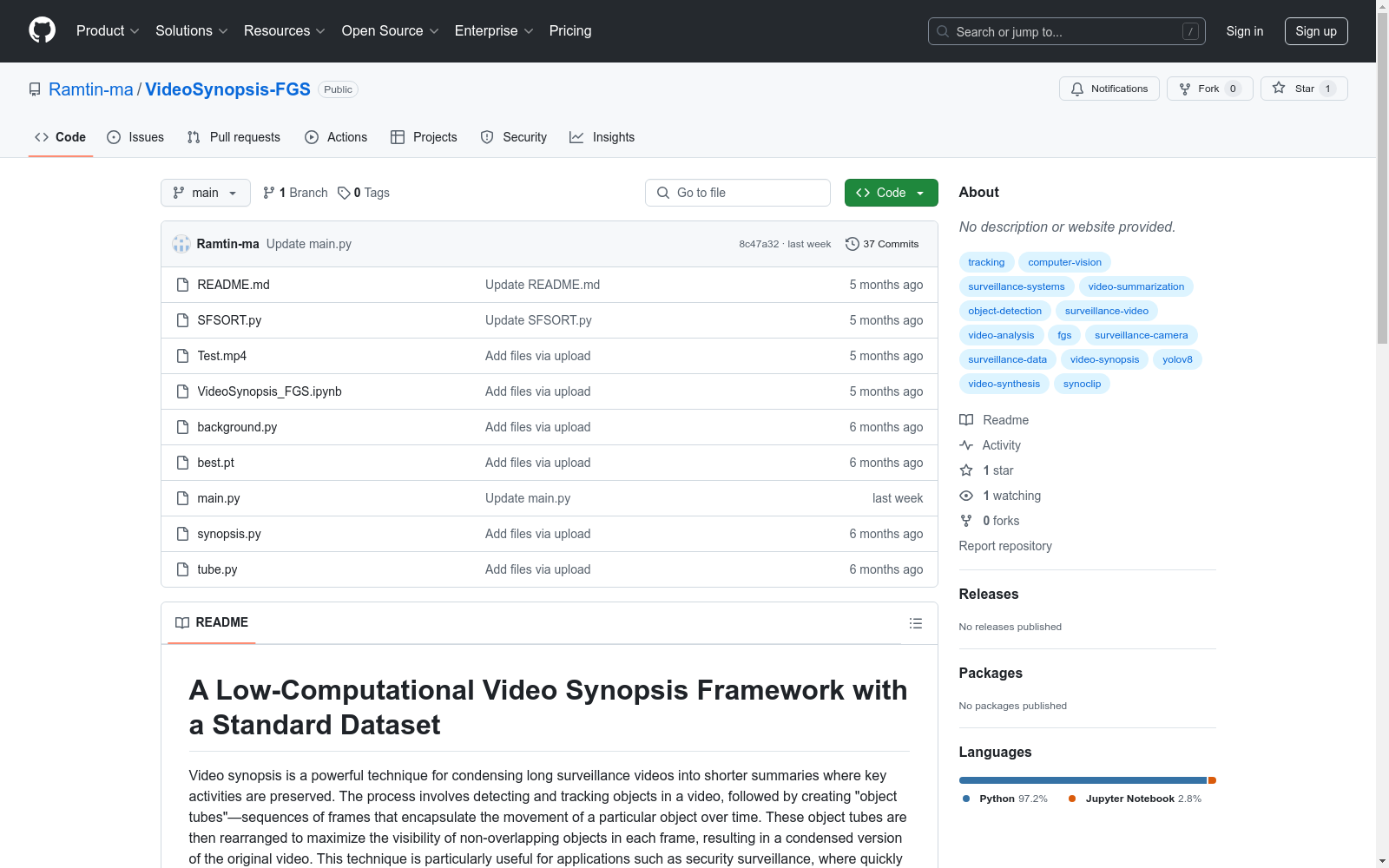Screen dimensions: 1389x868
Task: Expand the Solutions menu
Action: [x=192, y=31]
